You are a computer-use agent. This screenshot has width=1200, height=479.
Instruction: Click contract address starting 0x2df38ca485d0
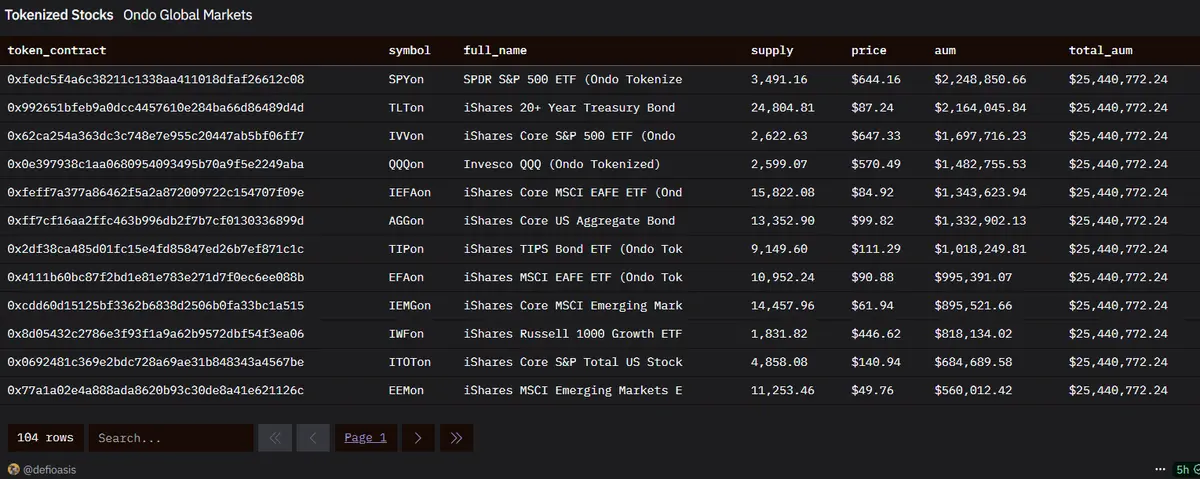(x=156, y=249)
